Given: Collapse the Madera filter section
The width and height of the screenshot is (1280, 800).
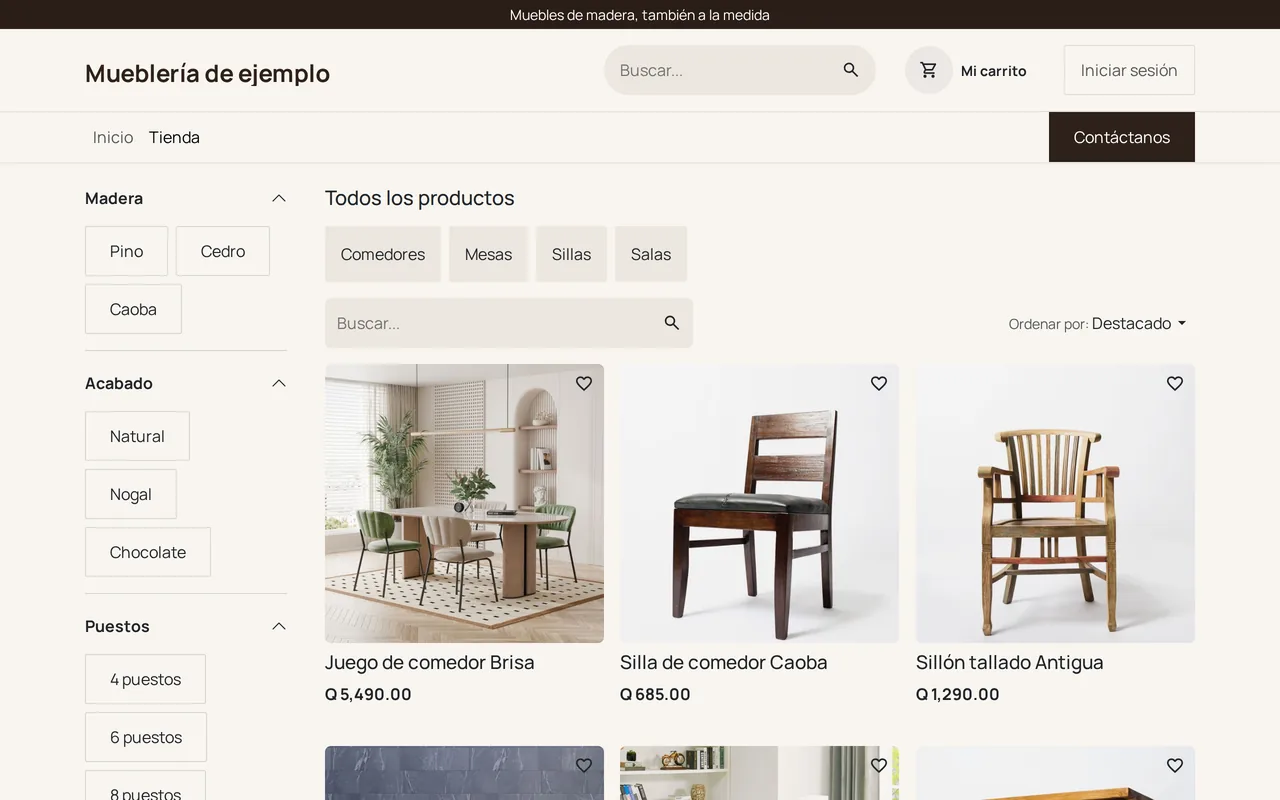Looking at the screenshot, I should 279,198.
